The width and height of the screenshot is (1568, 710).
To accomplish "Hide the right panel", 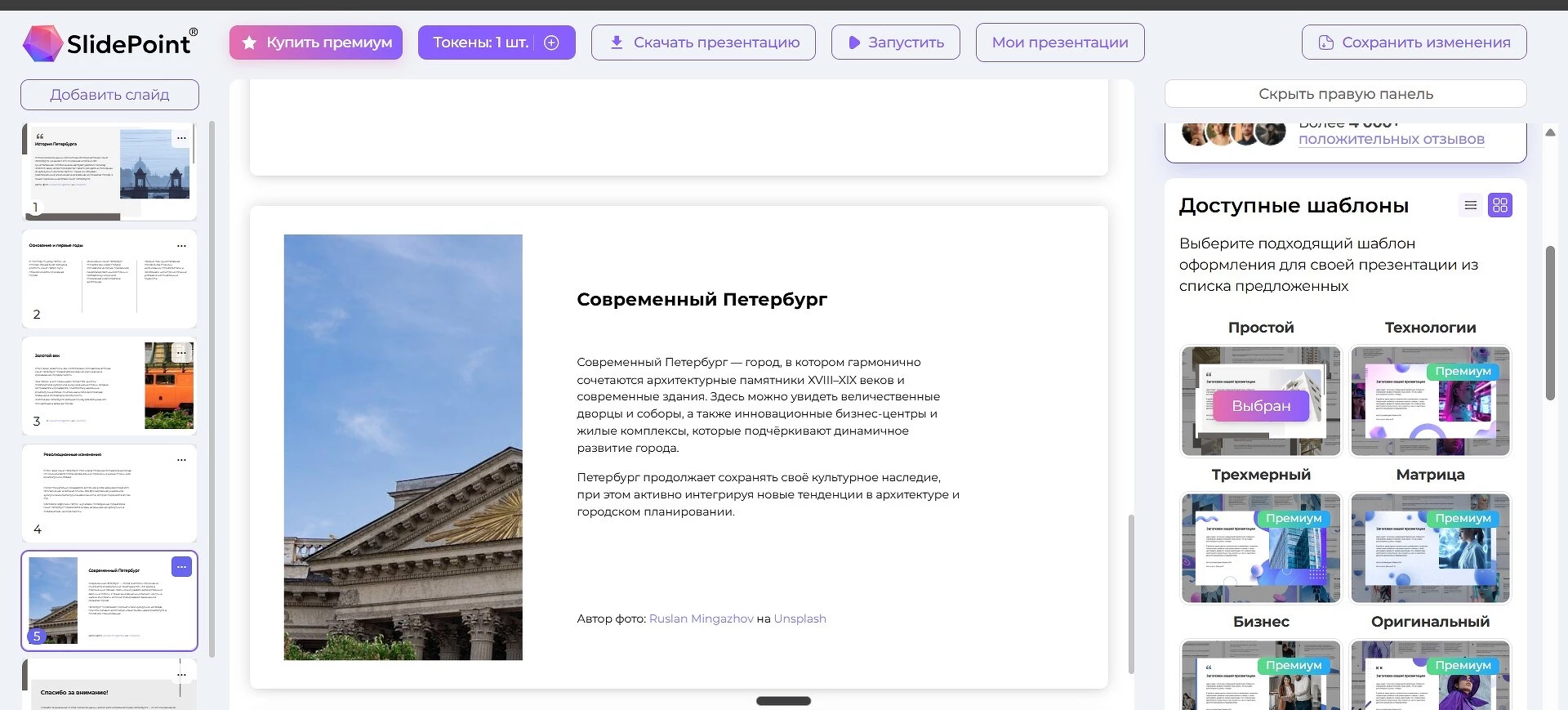I will tap(1345, 94).
